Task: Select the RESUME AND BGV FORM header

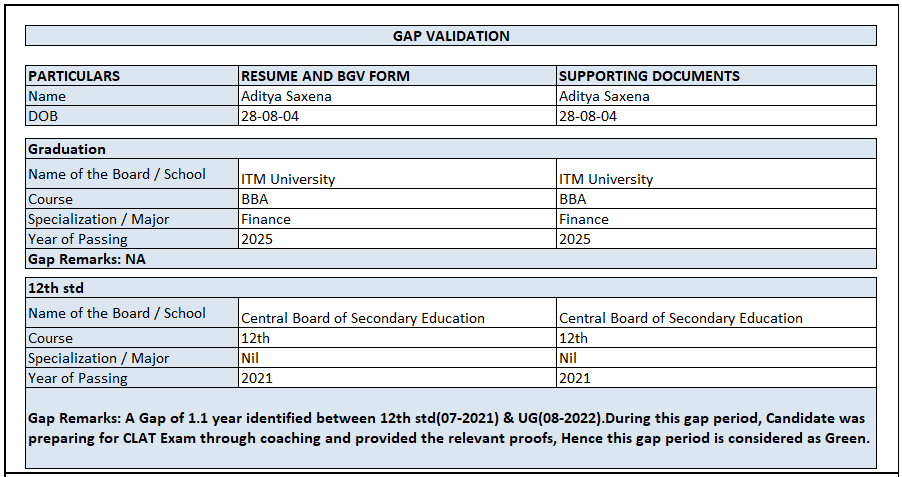Action: (325, 76)
